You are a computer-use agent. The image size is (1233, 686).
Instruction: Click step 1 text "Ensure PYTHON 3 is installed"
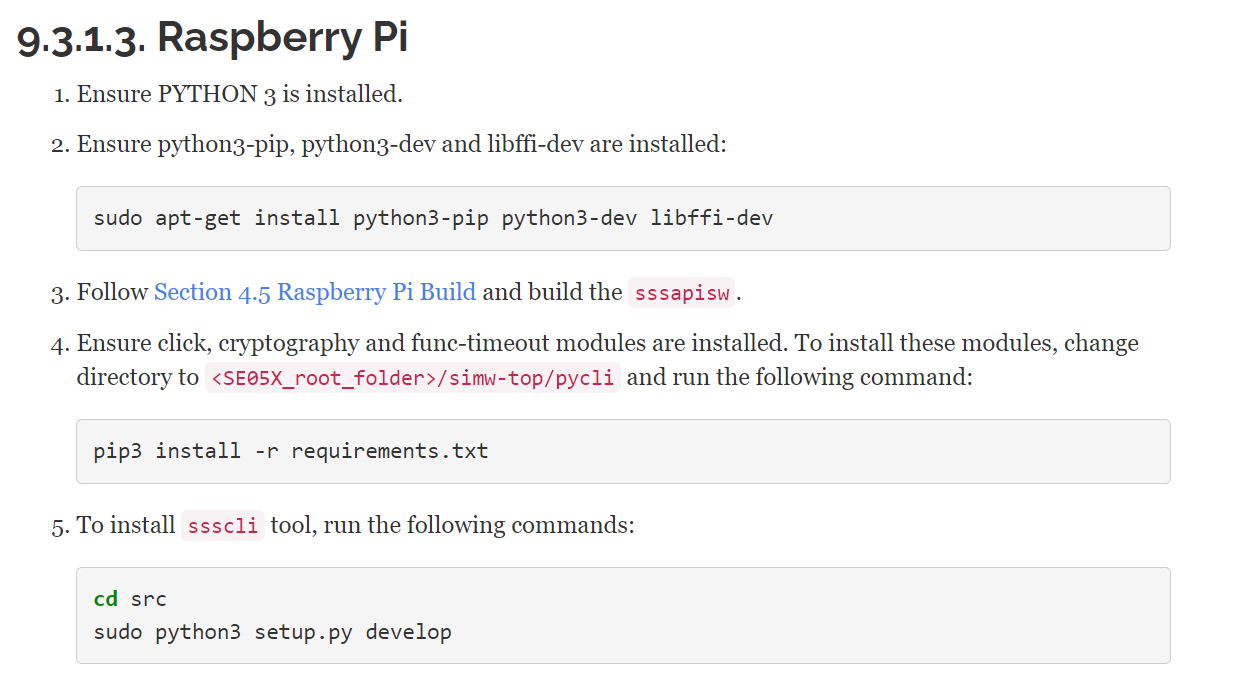(239, 94)
